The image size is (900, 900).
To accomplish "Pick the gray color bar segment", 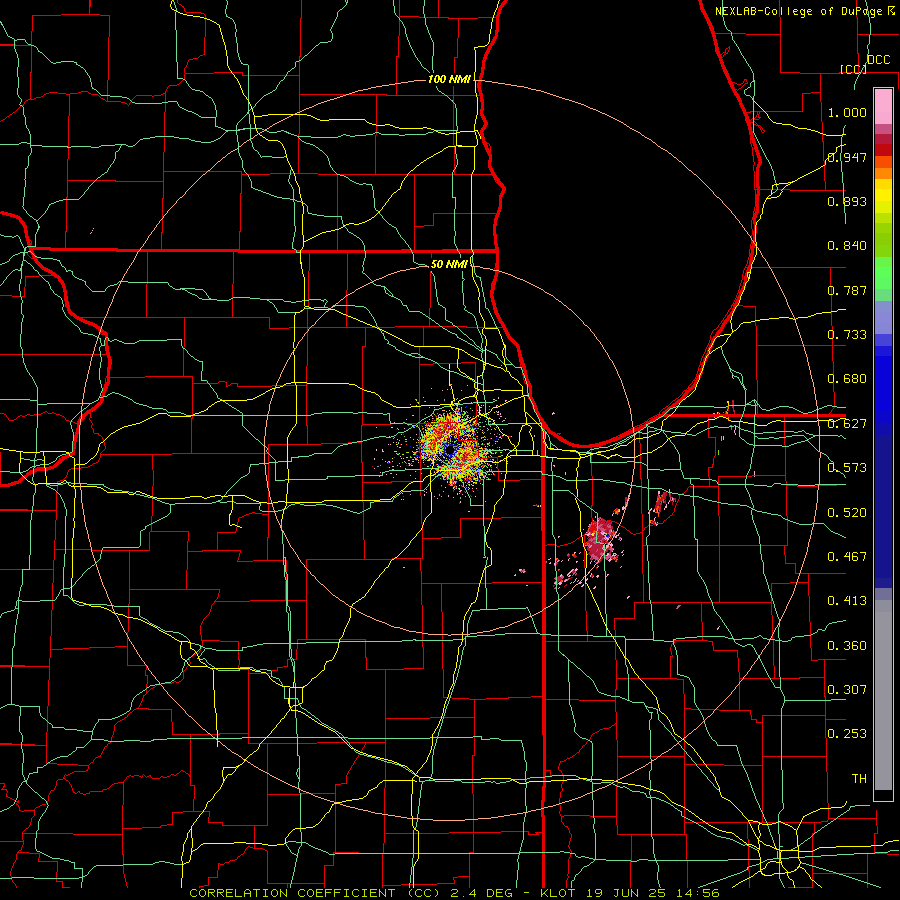I will 883,695.
